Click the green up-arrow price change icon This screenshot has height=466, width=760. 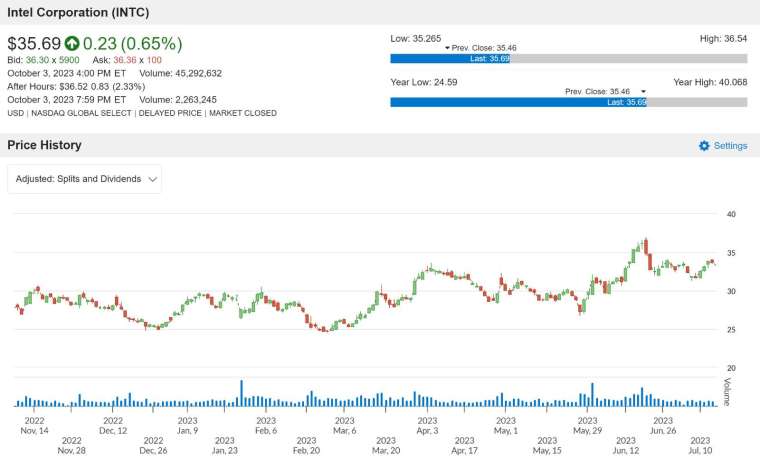[x=72, y=43]
